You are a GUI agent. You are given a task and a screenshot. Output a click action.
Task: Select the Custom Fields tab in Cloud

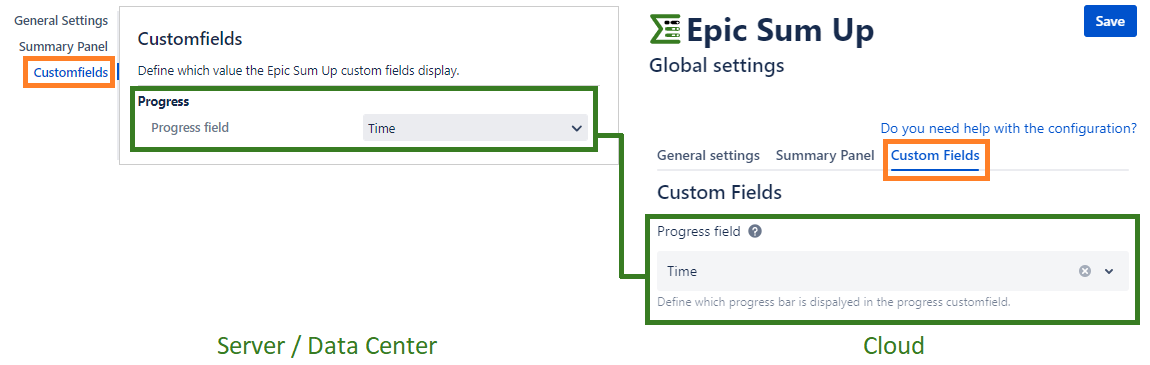coord(935,155)
